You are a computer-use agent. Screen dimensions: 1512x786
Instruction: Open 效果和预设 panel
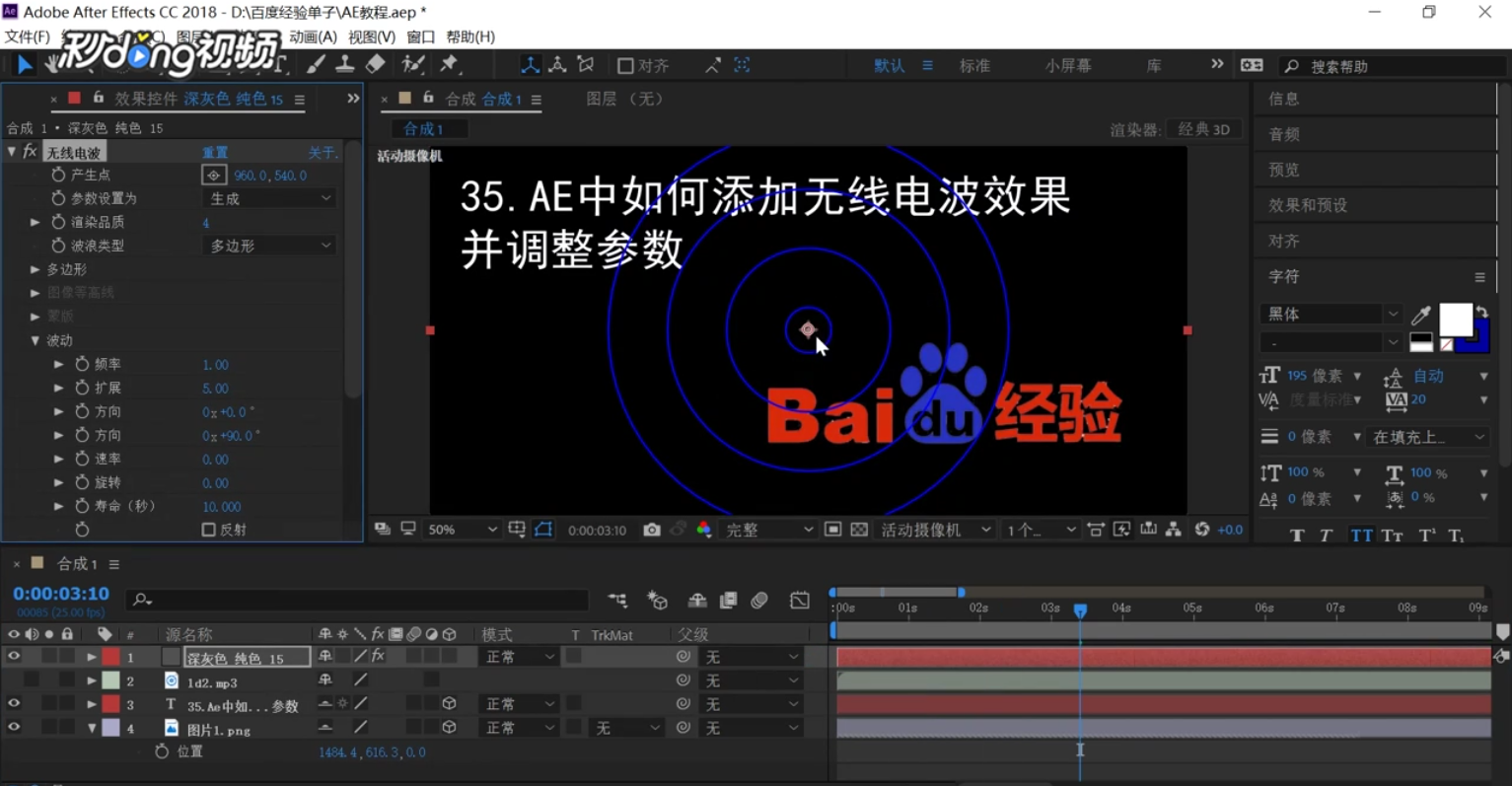[x=1308, y=205]
